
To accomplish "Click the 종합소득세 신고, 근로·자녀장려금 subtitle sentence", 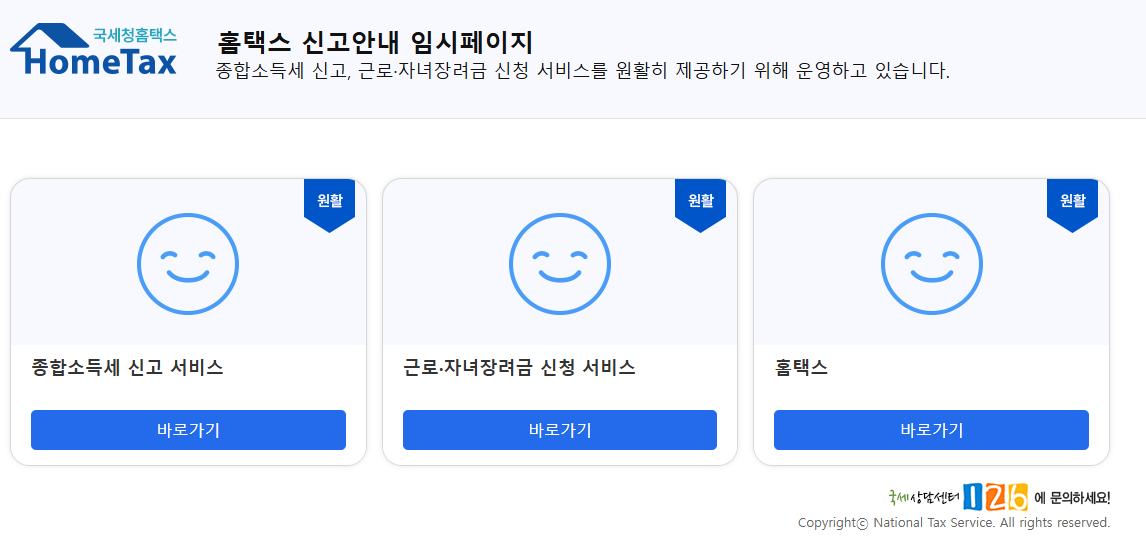I will 583,72.
